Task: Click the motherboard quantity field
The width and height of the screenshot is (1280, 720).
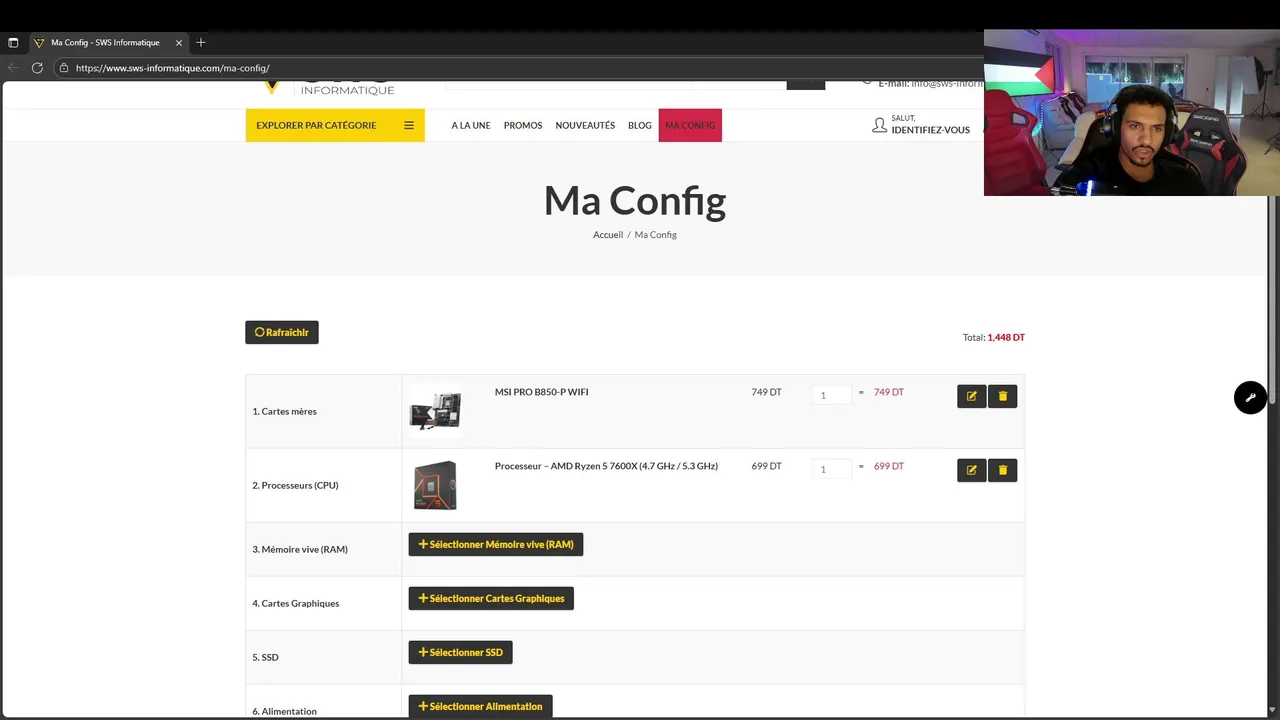Action: pyautogui.click(x=832, y=395)
